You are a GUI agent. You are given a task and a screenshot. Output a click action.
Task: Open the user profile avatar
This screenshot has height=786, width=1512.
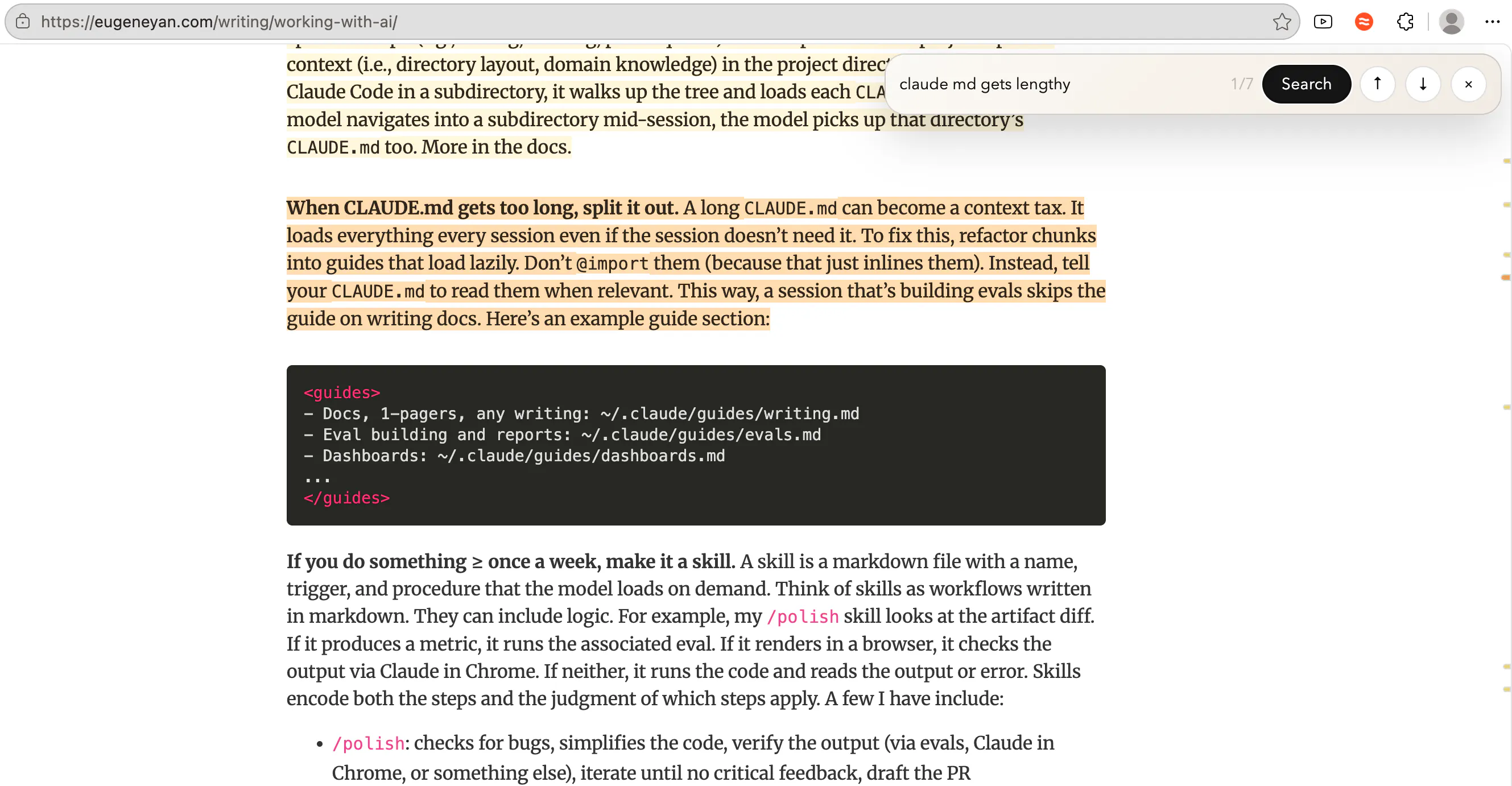[1451, 22]
